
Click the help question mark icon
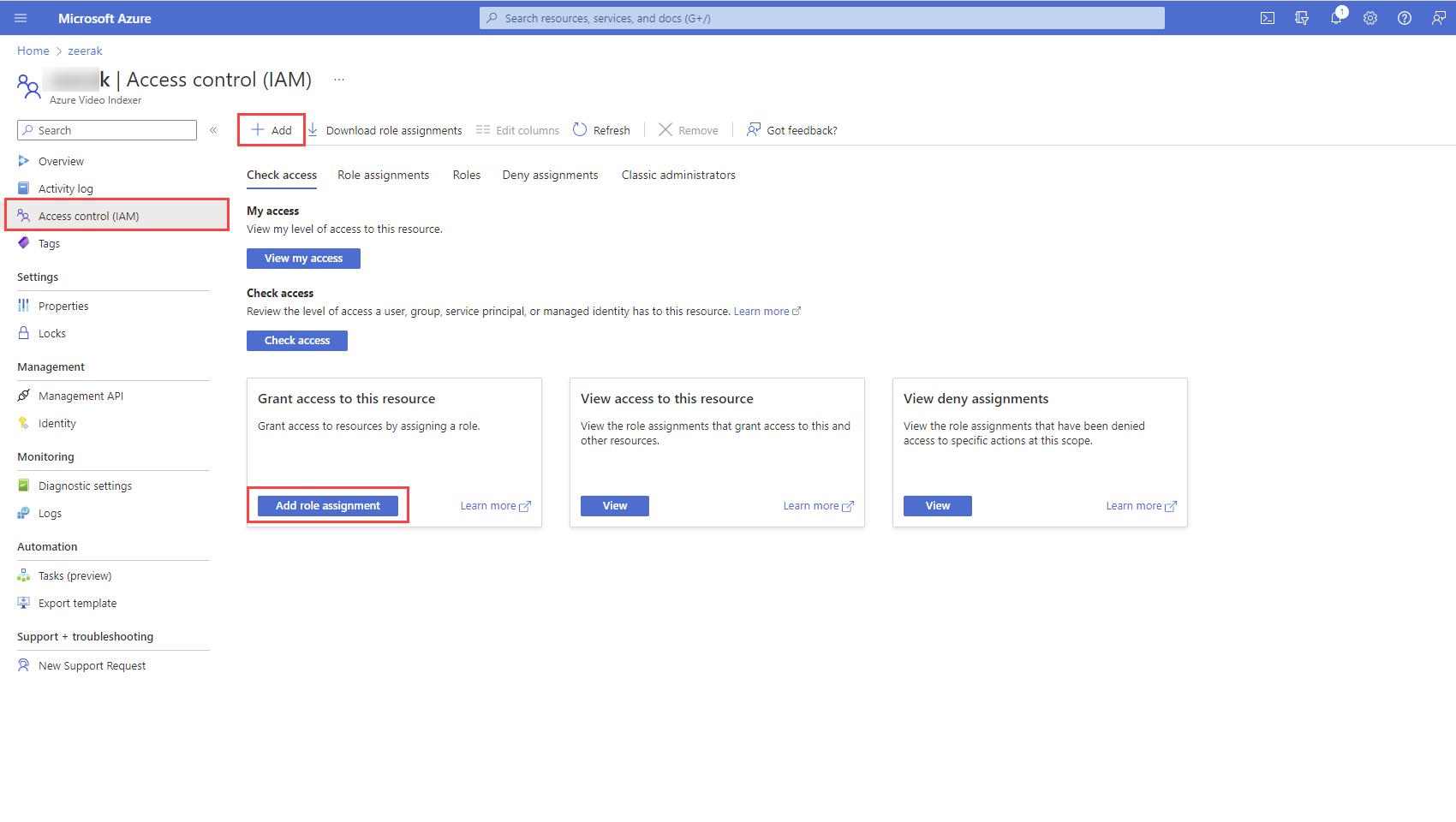pyautogui.click(x=1405, y=18)
